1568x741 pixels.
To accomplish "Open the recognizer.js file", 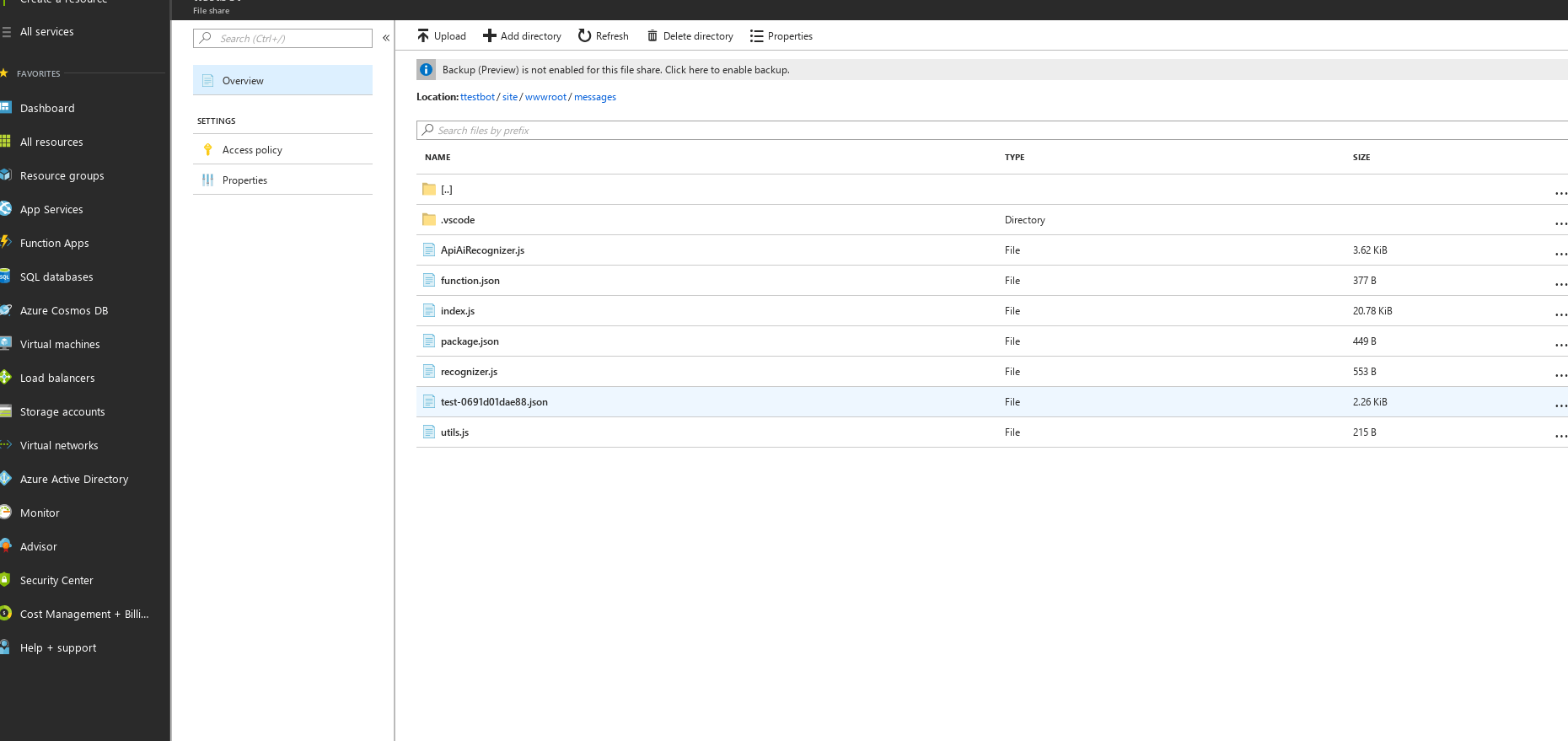I will pyautogui.click(x=469, y=372).
